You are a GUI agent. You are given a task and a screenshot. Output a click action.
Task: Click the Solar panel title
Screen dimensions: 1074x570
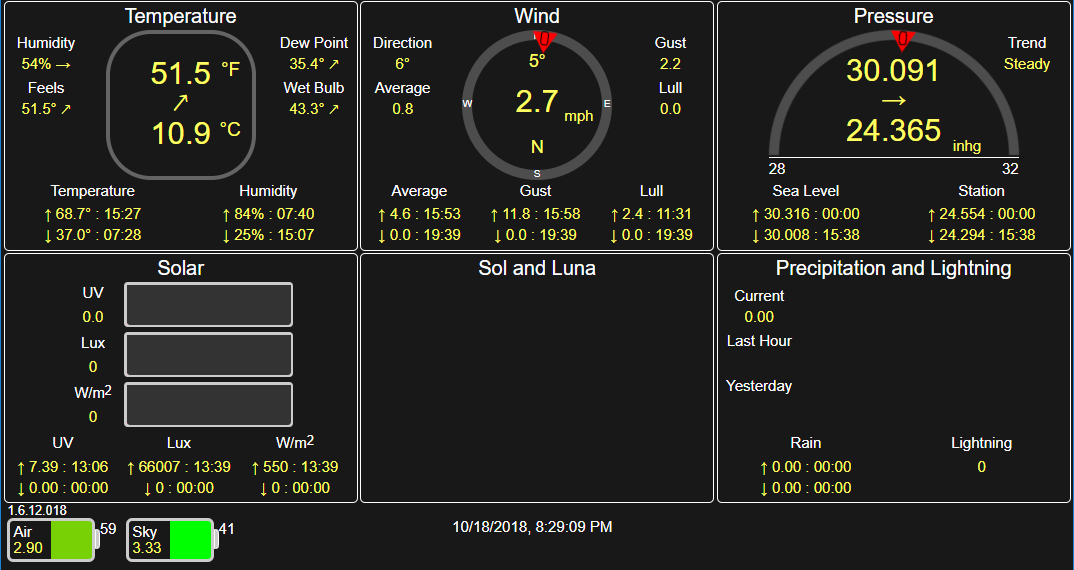[x=181, y=268]
